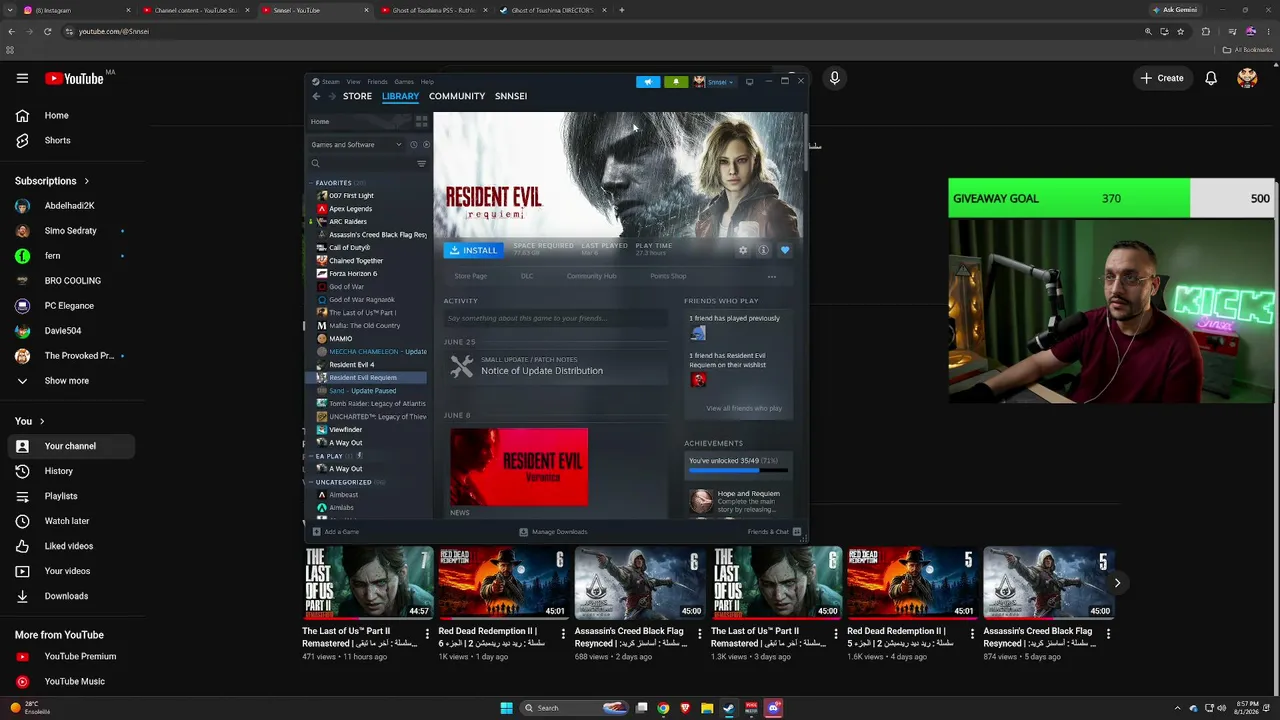Open Steam's green notifications bell
Viewport: 1280px width, 720px height.
point(676,82)
